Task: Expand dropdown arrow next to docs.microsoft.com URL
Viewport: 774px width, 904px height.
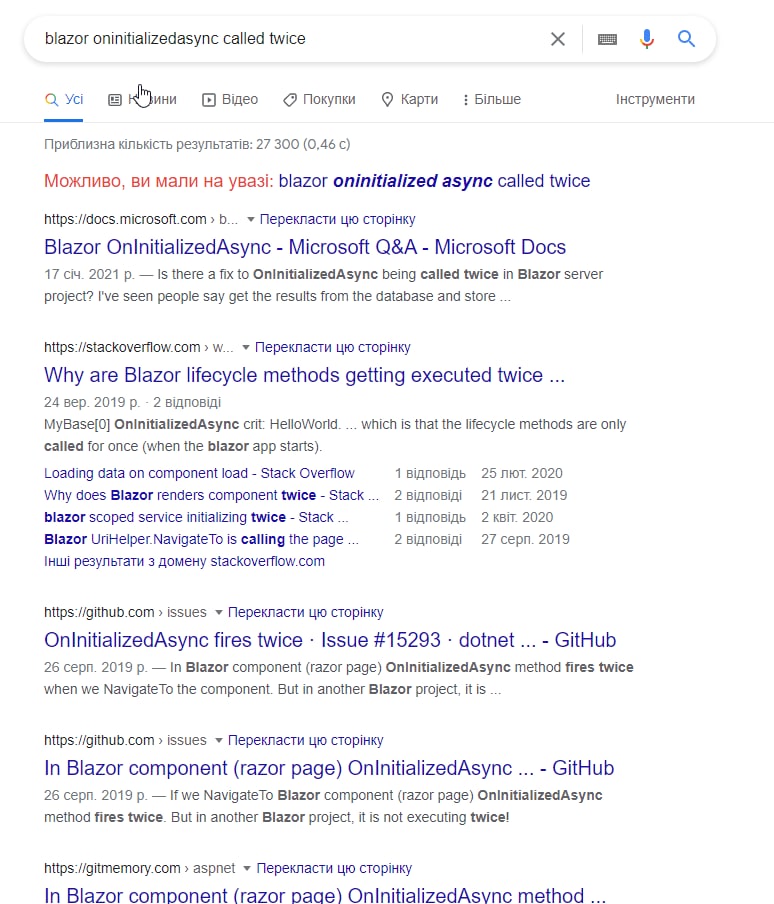Action: (251, 220)
